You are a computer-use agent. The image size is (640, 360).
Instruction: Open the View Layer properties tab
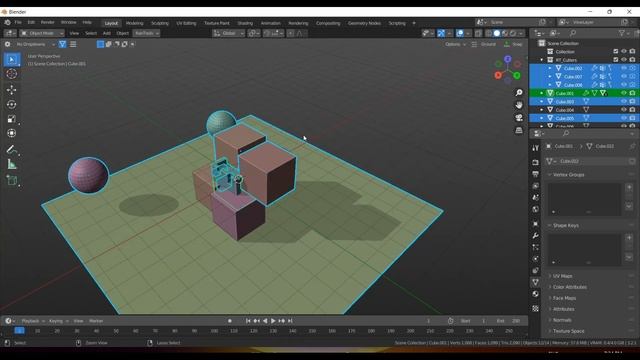coord(536,186)
